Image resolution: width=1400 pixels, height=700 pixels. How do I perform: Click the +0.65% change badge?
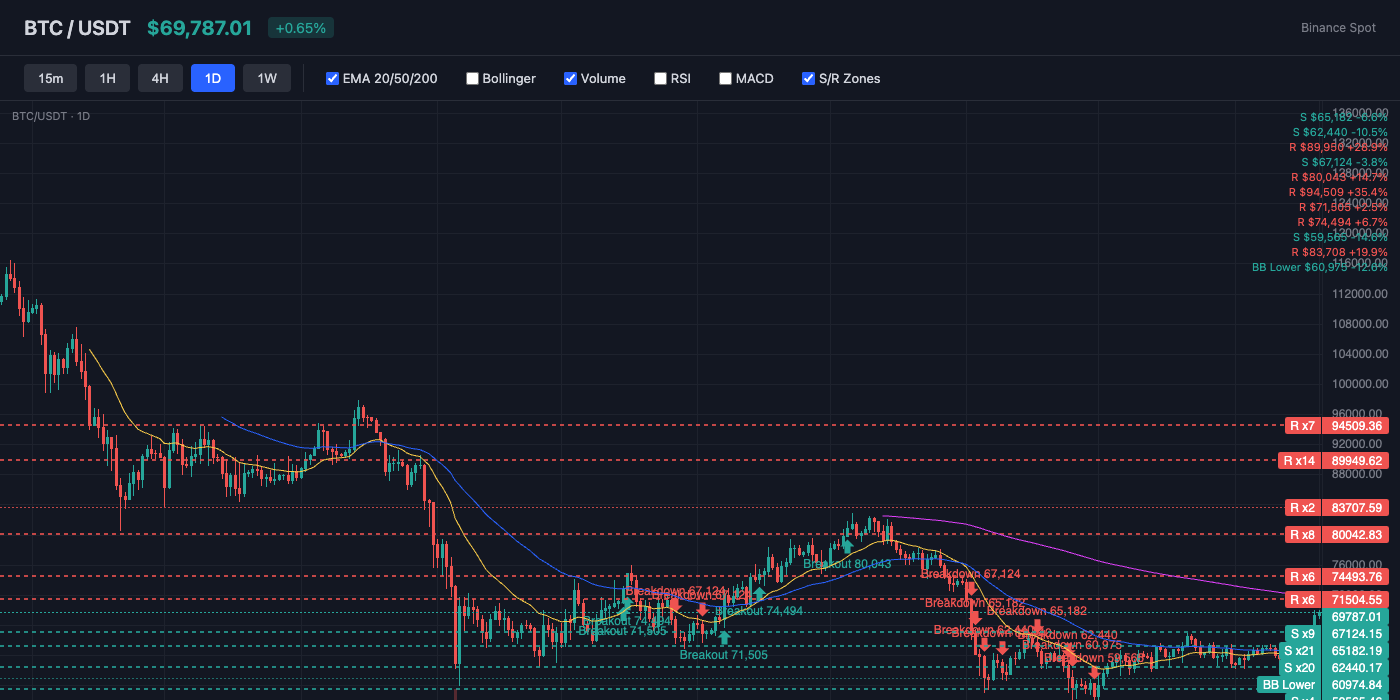pyautogui.click(x=301, y=28)
